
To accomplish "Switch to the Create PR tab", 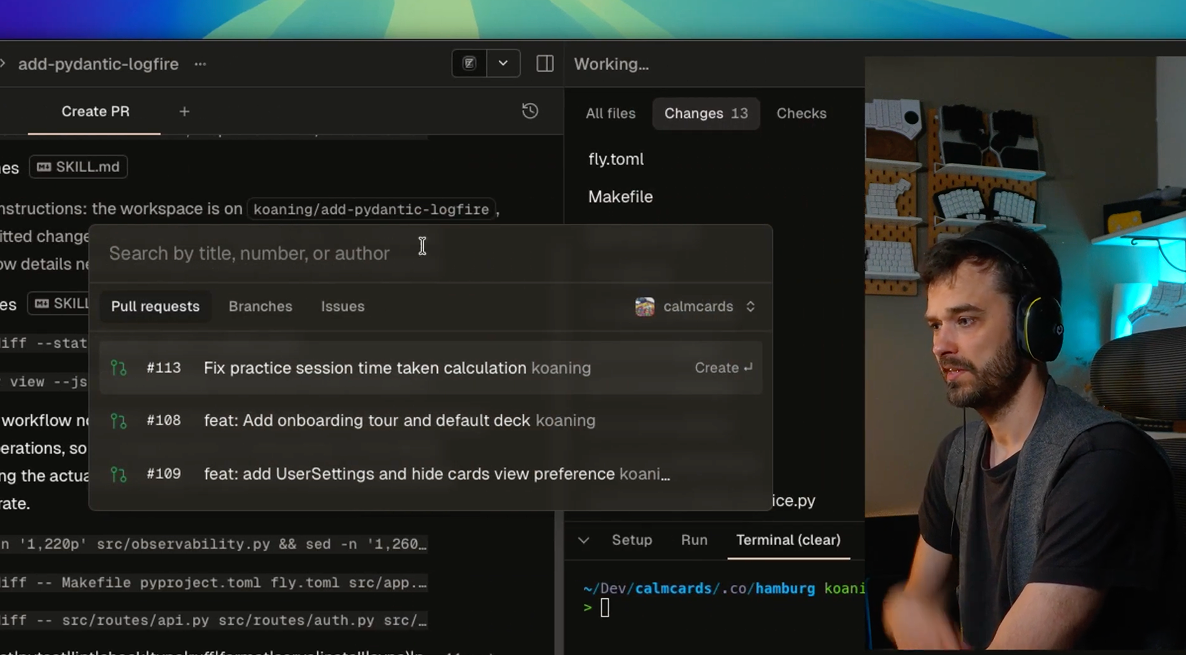I will (x=95, y=111).
